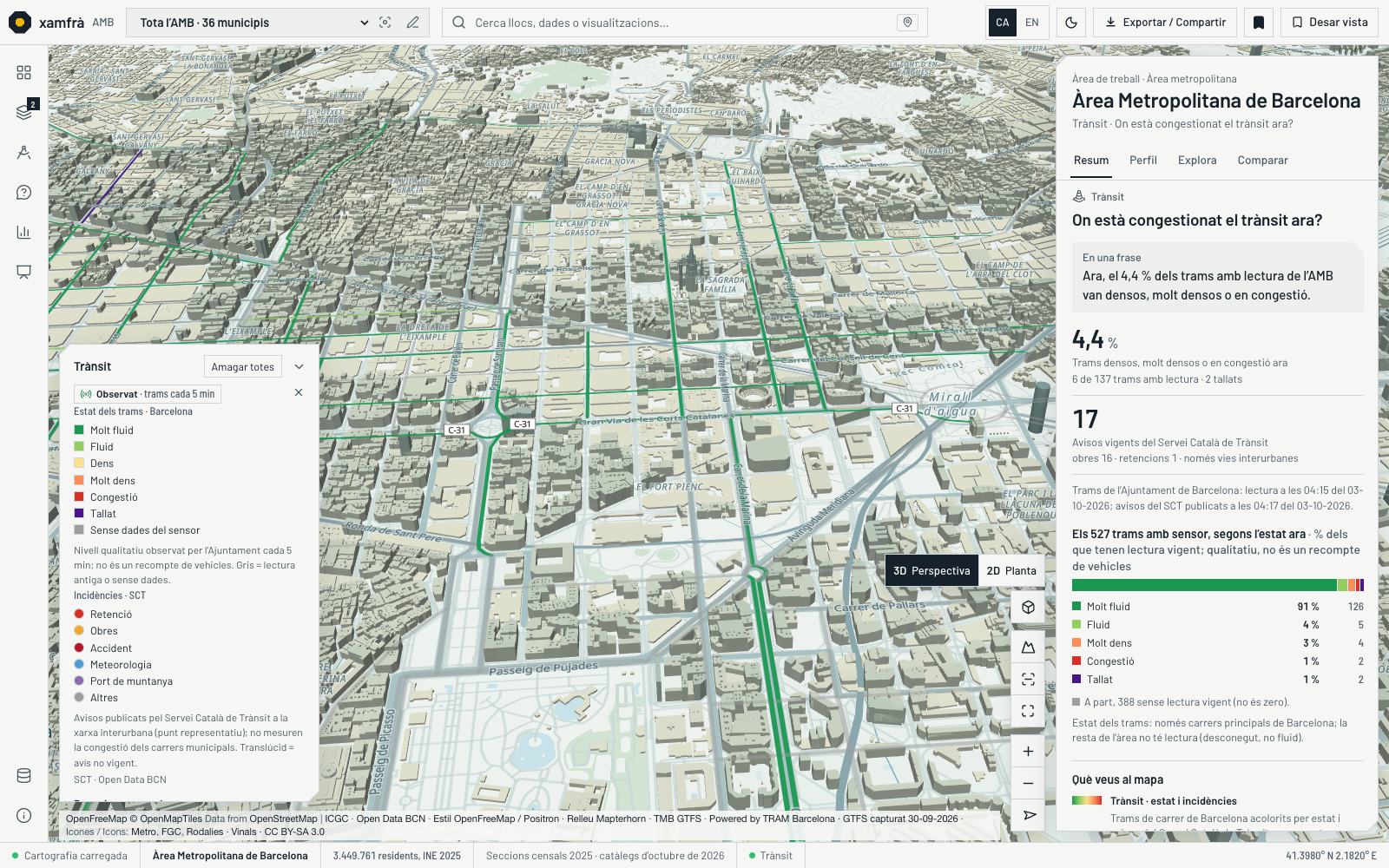Open the dashboard grid icon in the sidebar
The width and height of the screenshot is (1389, 868).
coord(23,73)
